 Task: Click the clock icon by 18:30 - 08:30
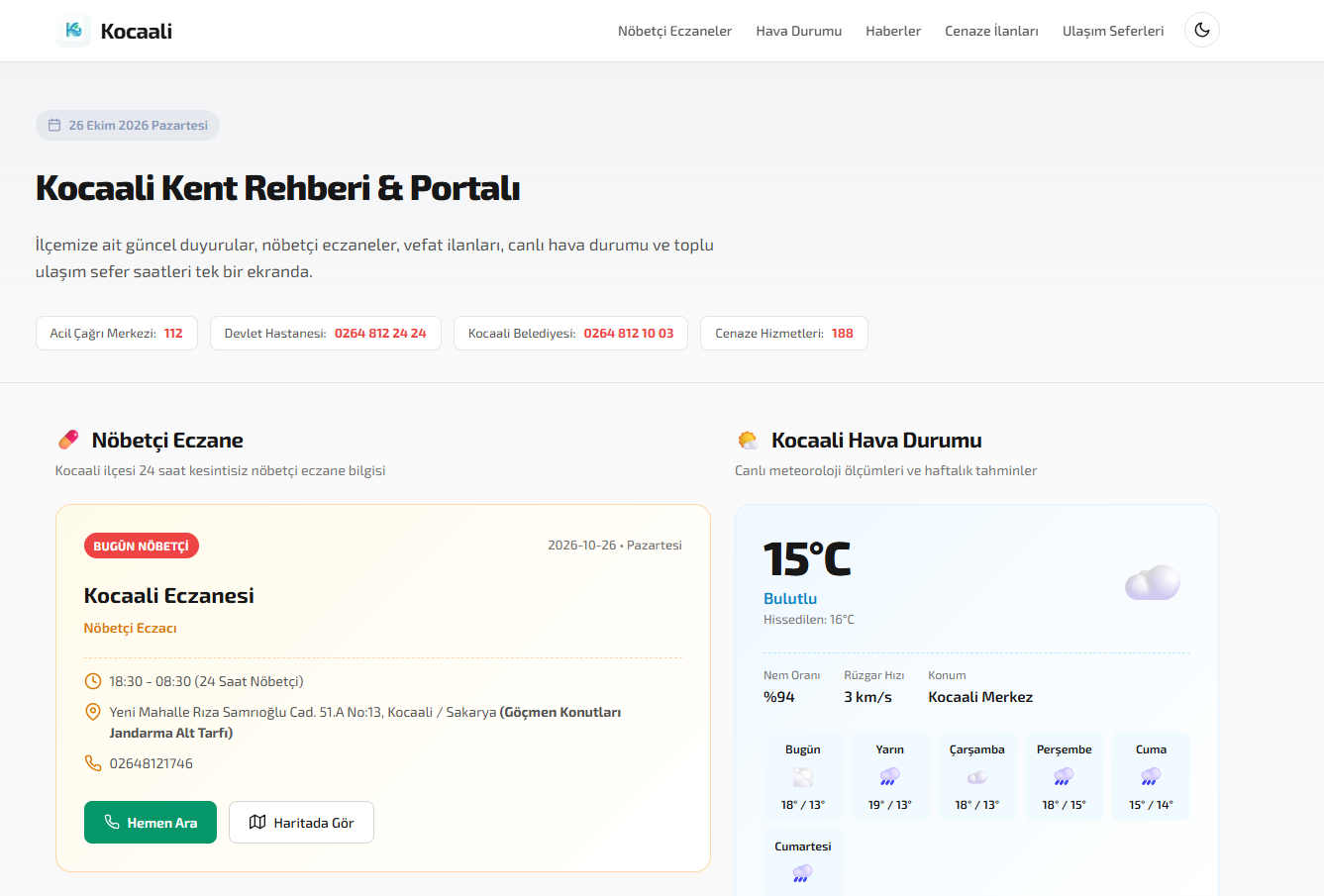[x=93, y=681]
